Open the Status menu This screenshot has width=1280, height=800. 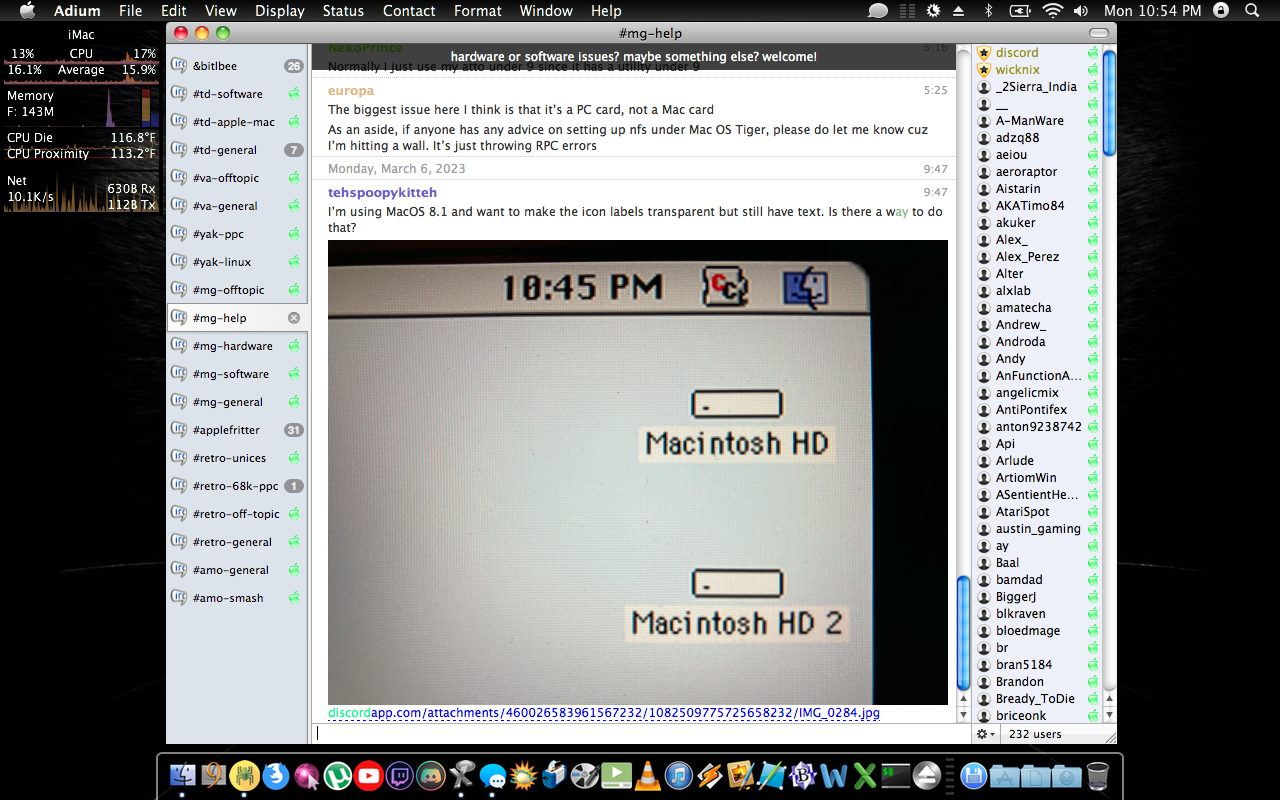[x=343, y=11]
